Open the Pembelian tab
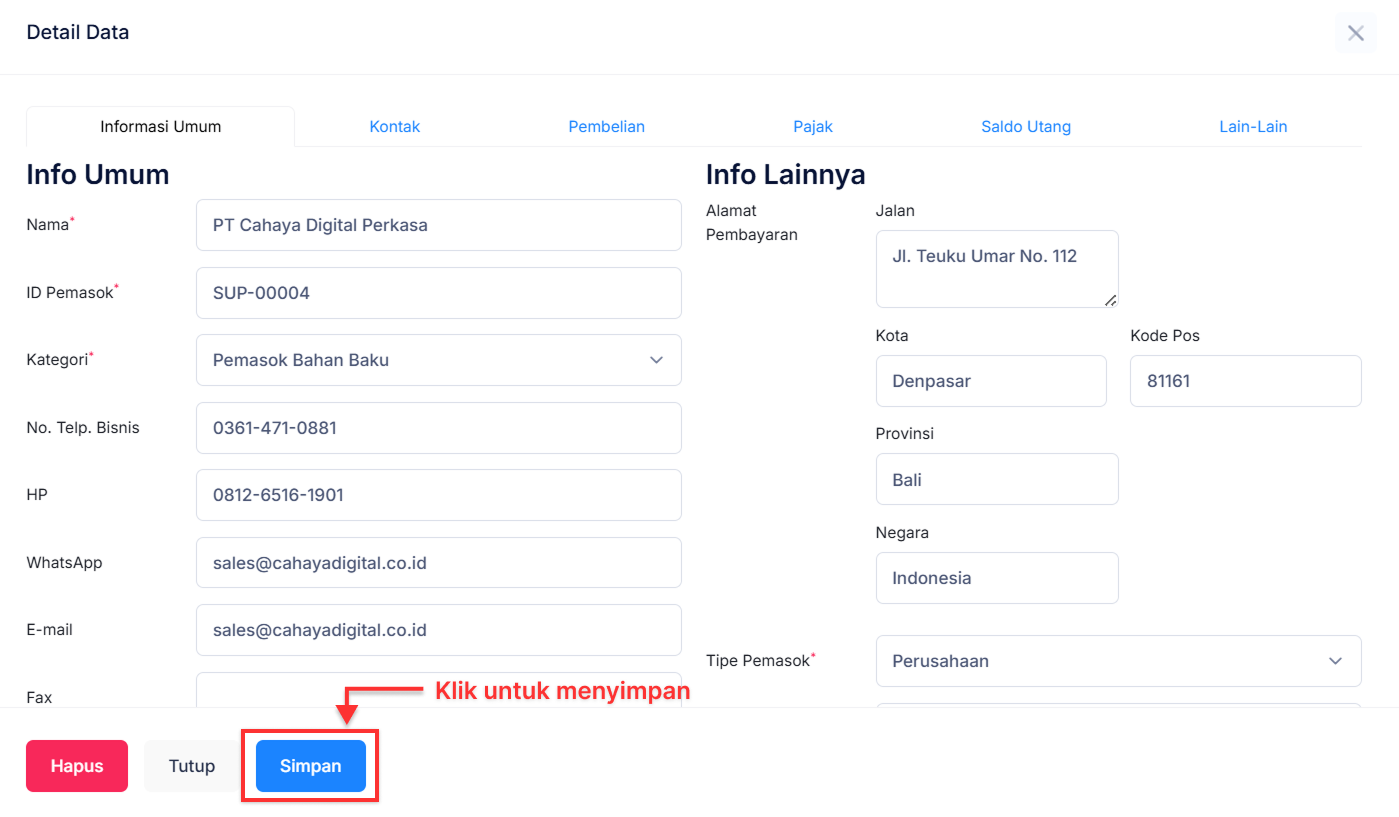The image size is (1399, 817). (606, 127)
